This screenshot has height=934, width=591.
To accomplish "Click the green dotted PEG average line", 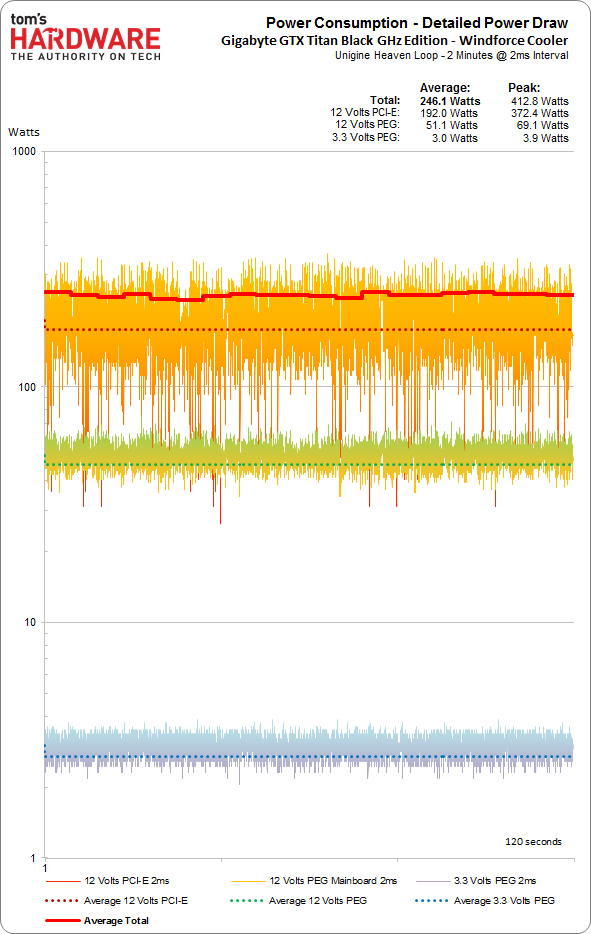I will point(309,465).
